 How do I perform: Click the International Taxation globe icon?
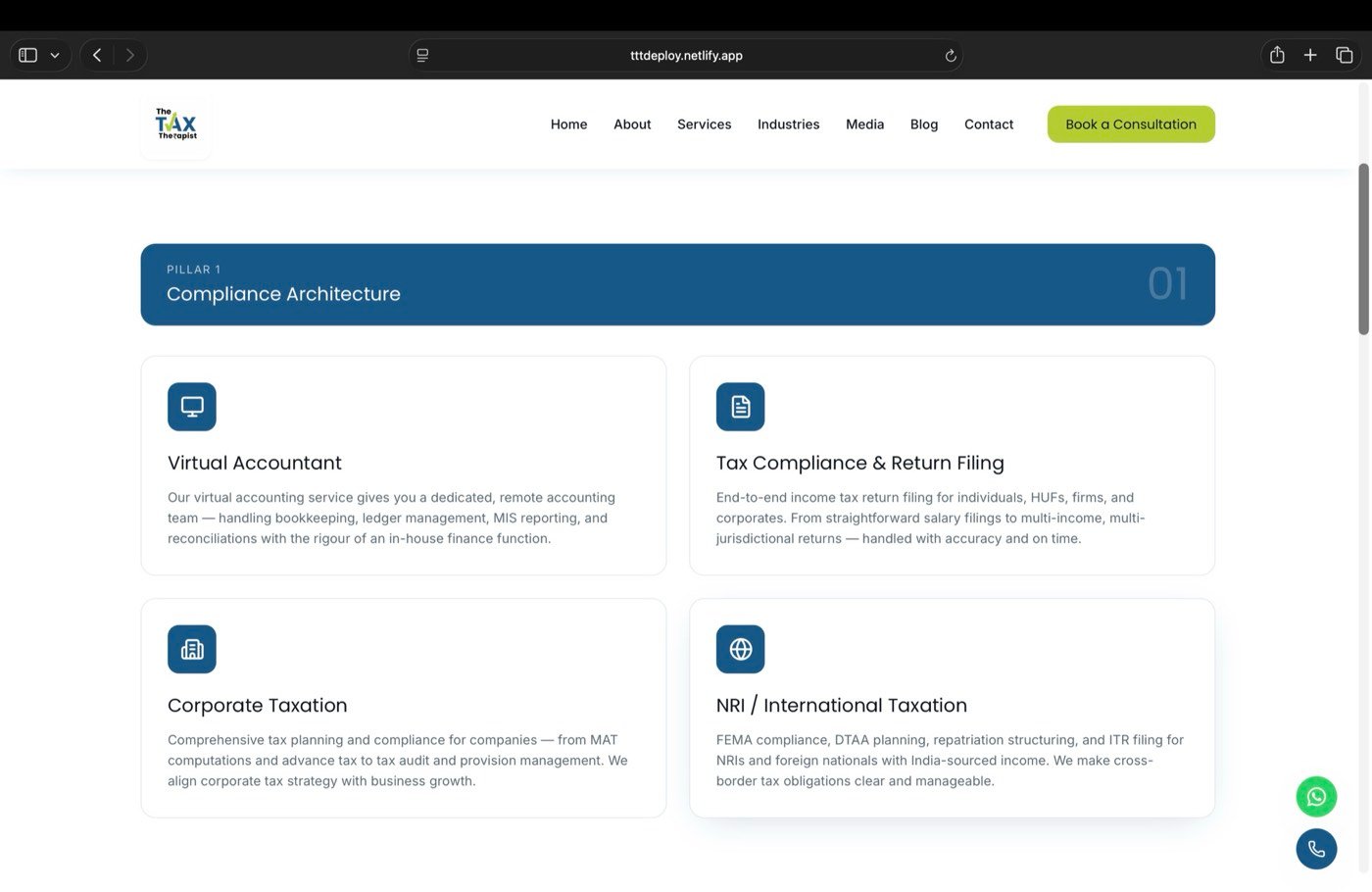[740, 649]
